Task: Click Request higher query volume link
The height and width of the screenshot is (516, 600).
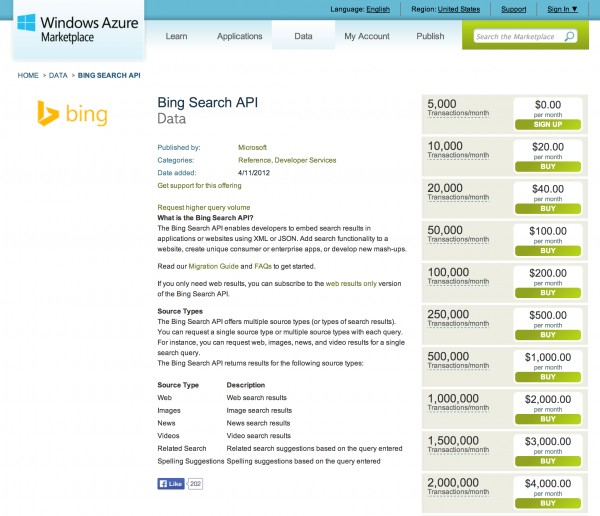Action: [204, 207]
